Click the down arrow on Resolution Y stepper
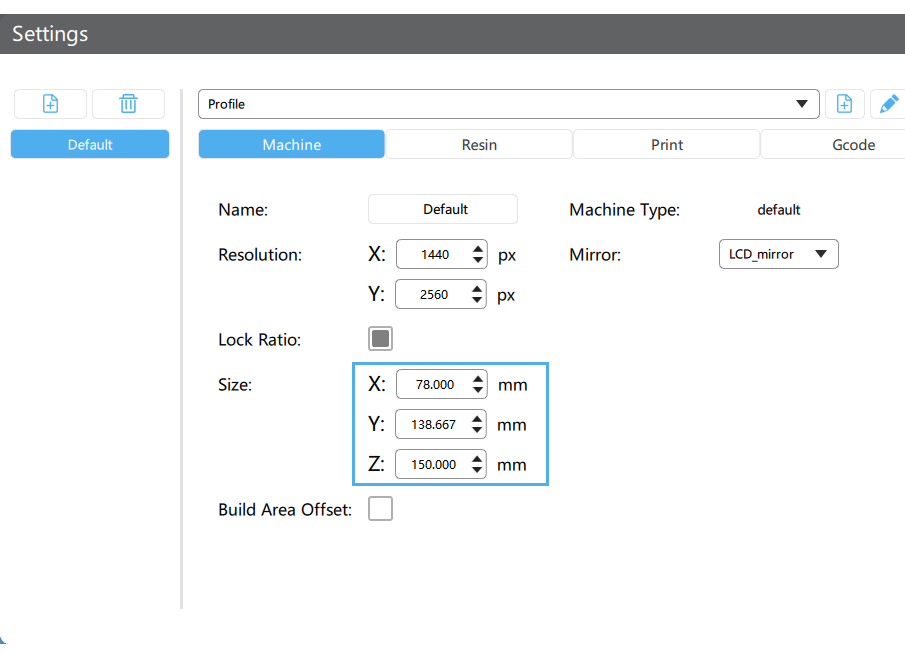This screenshot has height=658, width=905. click(478, 299)
